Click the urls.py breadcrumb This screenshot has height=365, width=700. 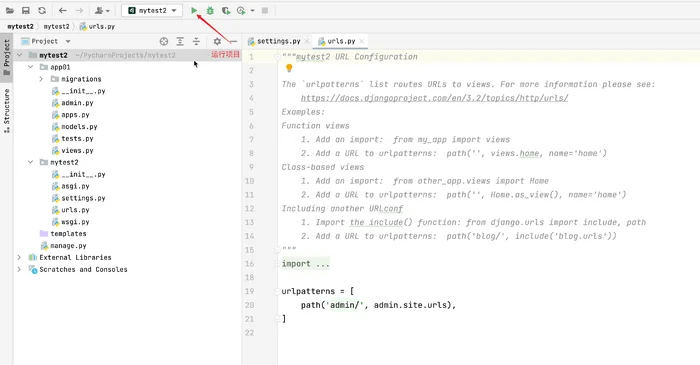coord(97,26)
